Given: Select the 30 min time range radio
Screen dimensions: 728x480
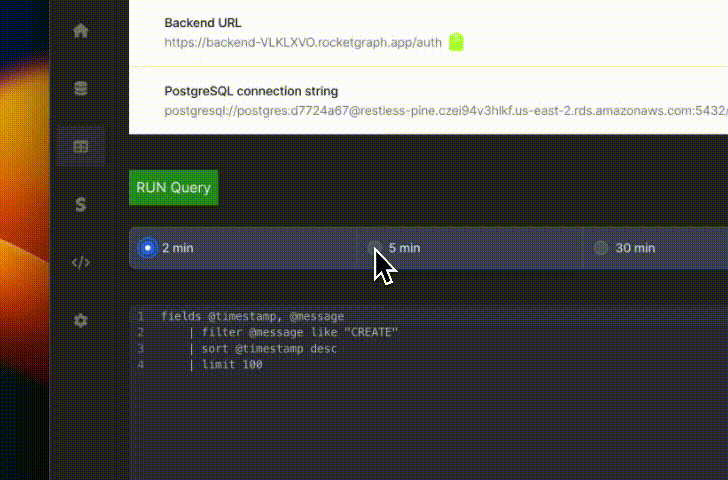Looking at the screenshot, I should (601, 248).
